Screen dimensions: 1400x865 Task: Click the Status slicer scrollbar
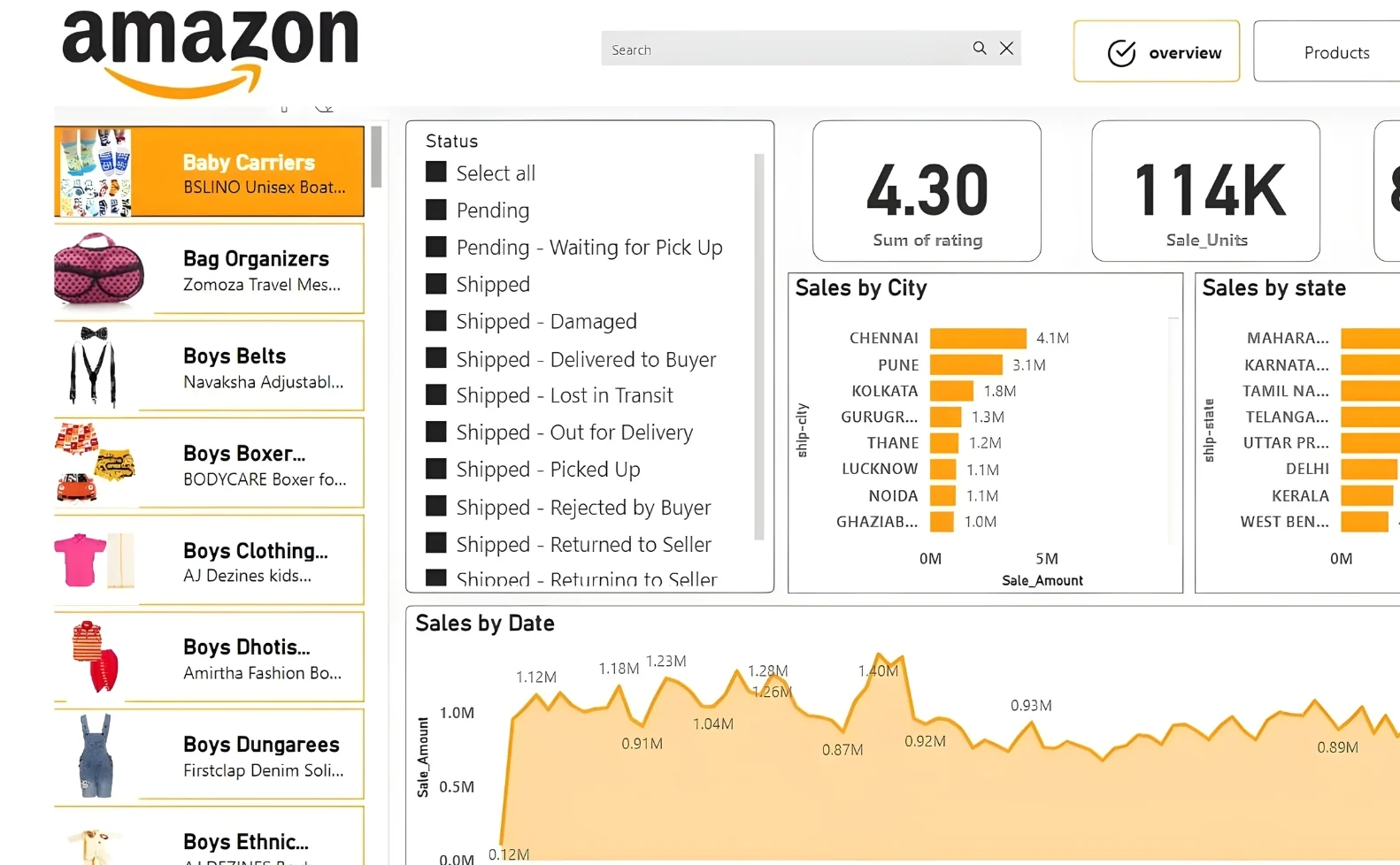click(758, 347)
